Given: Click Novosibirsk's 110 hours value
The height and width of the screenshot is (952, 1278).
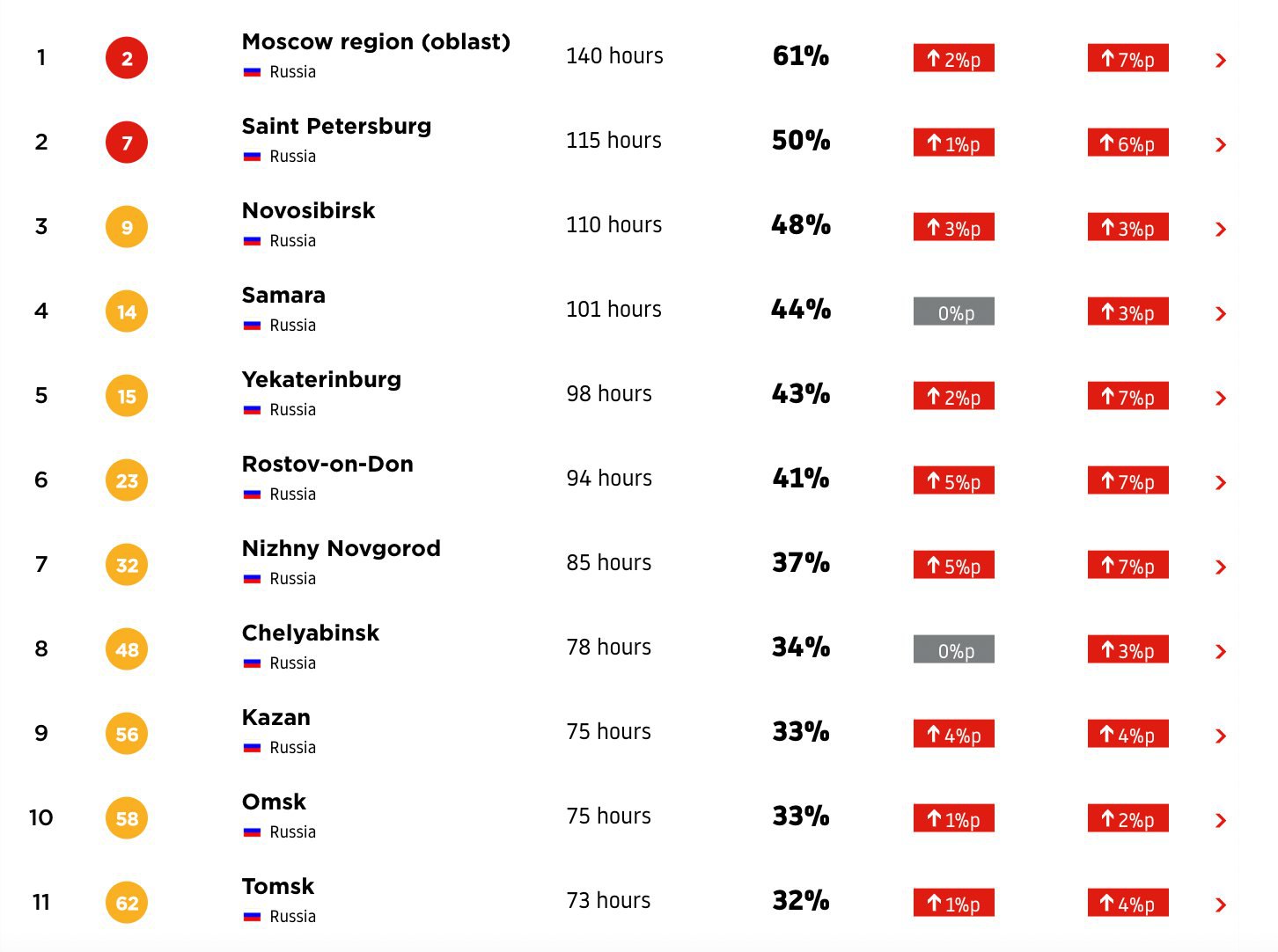Looking at the screenshot, I should [613, 224].
